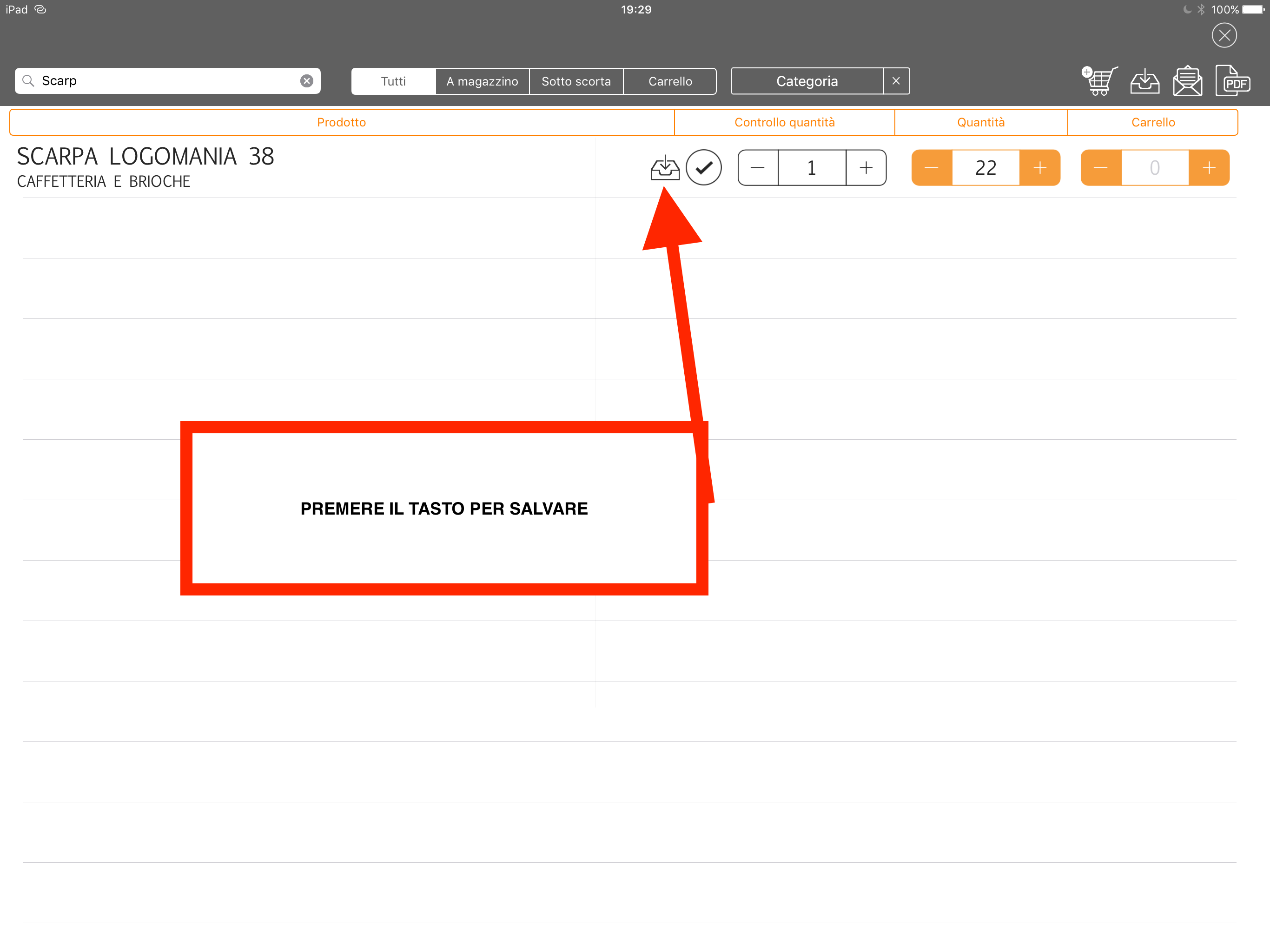The image size is (1270, 952).
Task: Decrease Controllo quantità with the minus button
Action: point(757,168)
